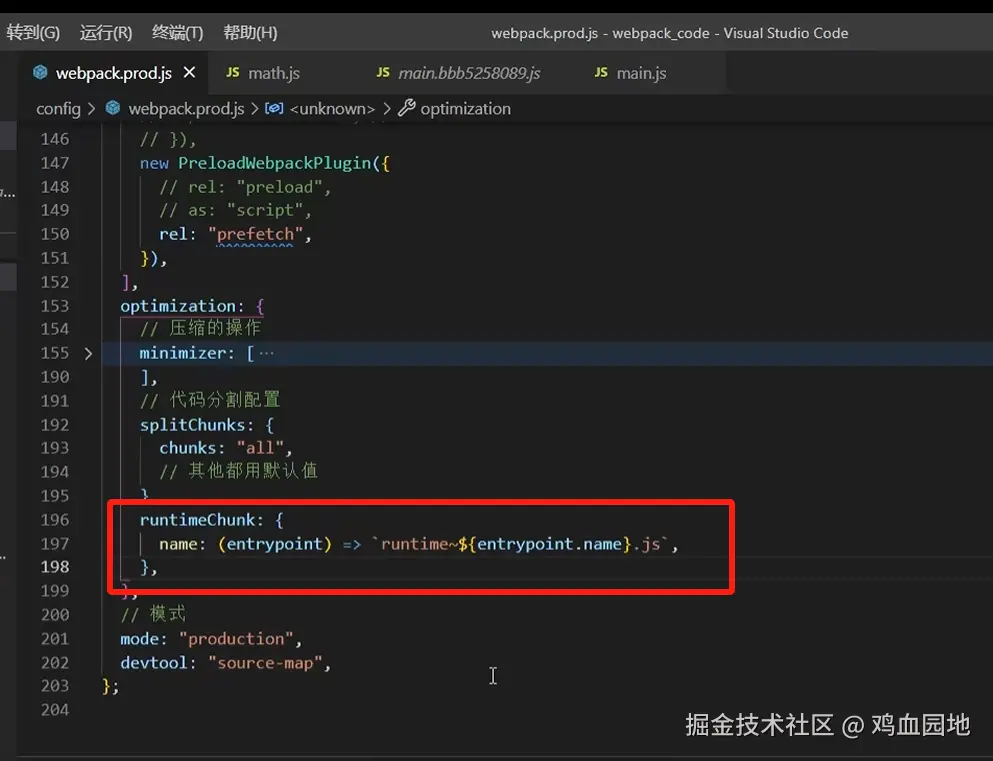Open the 帮助(H) menu

(250, 33)
